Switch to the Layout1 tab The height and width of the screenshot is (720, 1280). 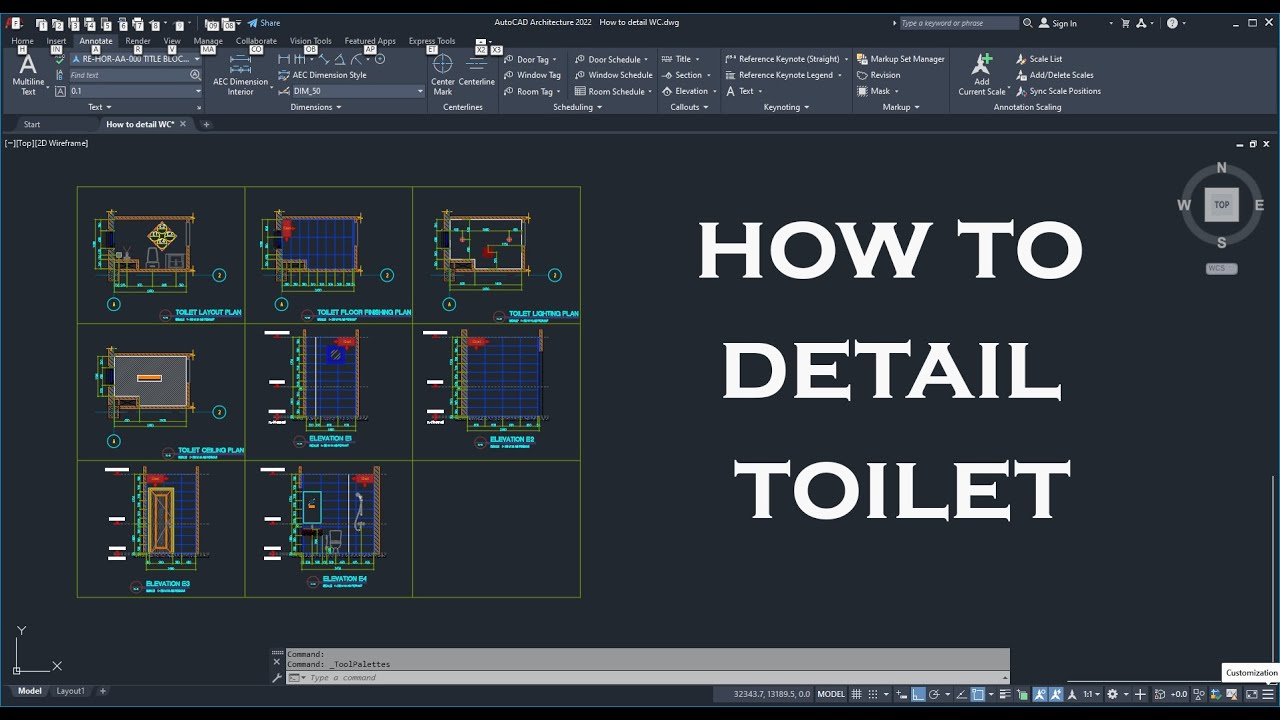pyautogui.click(x=70, y=691)
